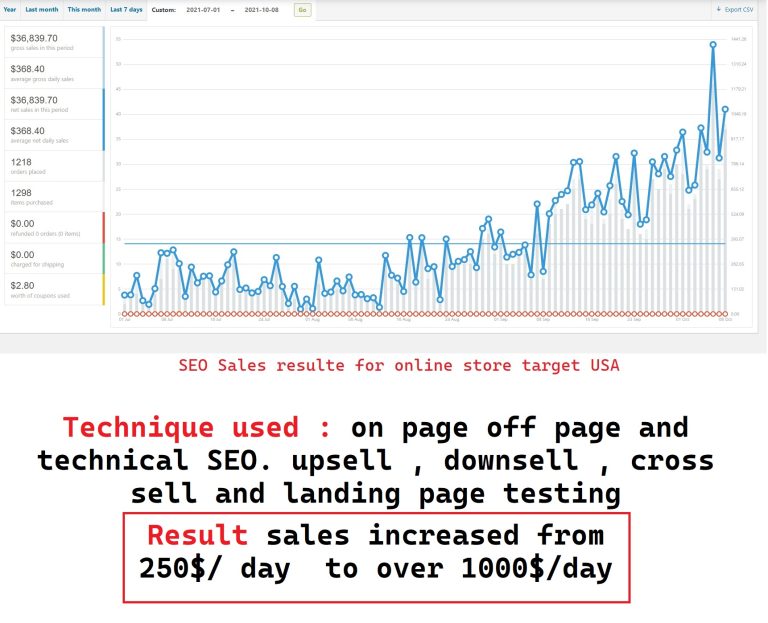Click the charged for shipping legend entry
Screen dimensions: 768x623
click(52, 259)
